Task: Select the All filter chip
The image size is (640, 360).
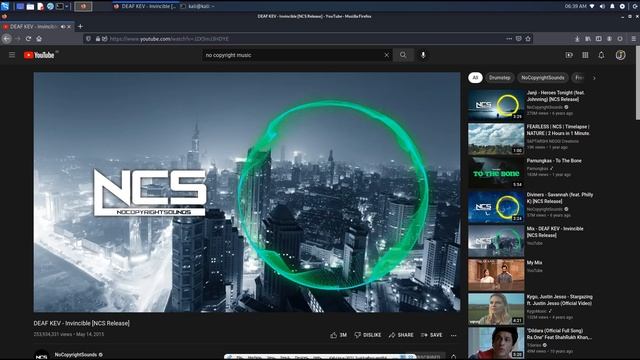Action: [x=475, y=78]
